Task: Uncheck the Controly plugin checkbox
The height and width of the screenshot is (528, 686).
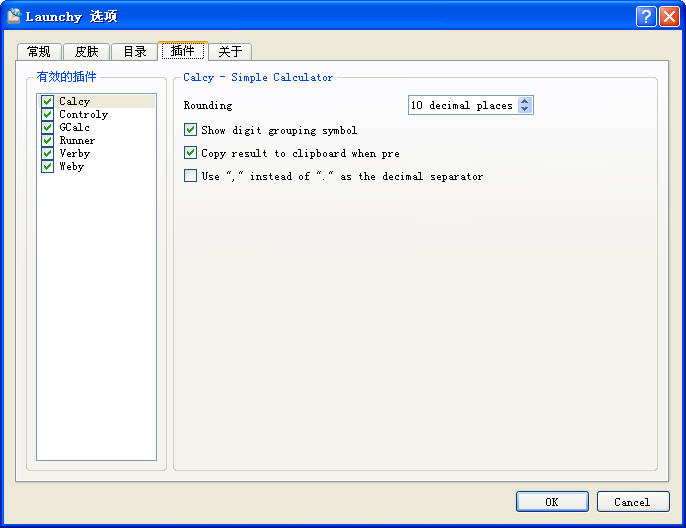Action: pyautogui.click(x=48, y=115)
